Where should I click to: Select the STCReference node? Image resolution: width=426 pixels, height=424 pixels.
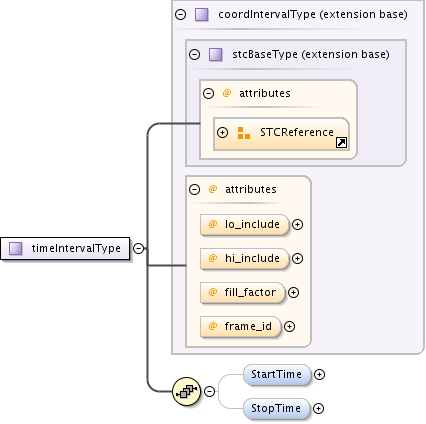(281, 134)
